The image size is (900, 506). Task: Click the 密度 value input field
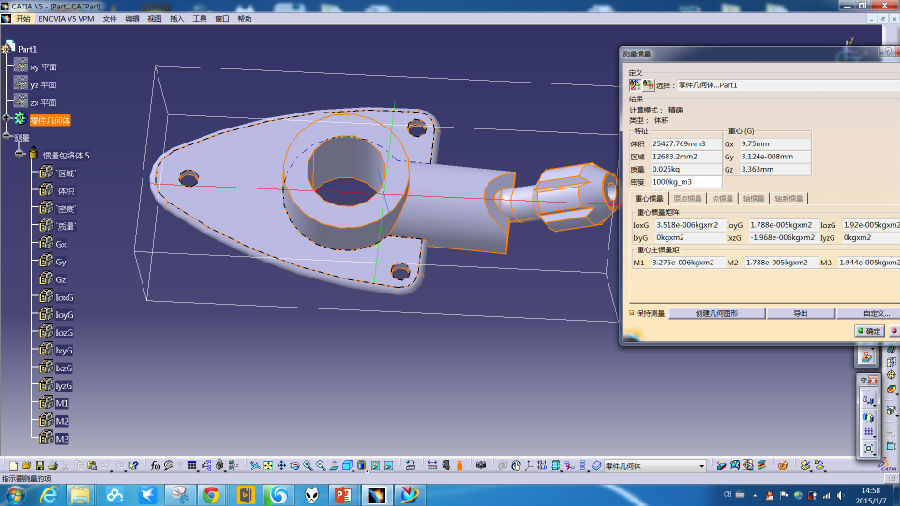tap(685, 182)
